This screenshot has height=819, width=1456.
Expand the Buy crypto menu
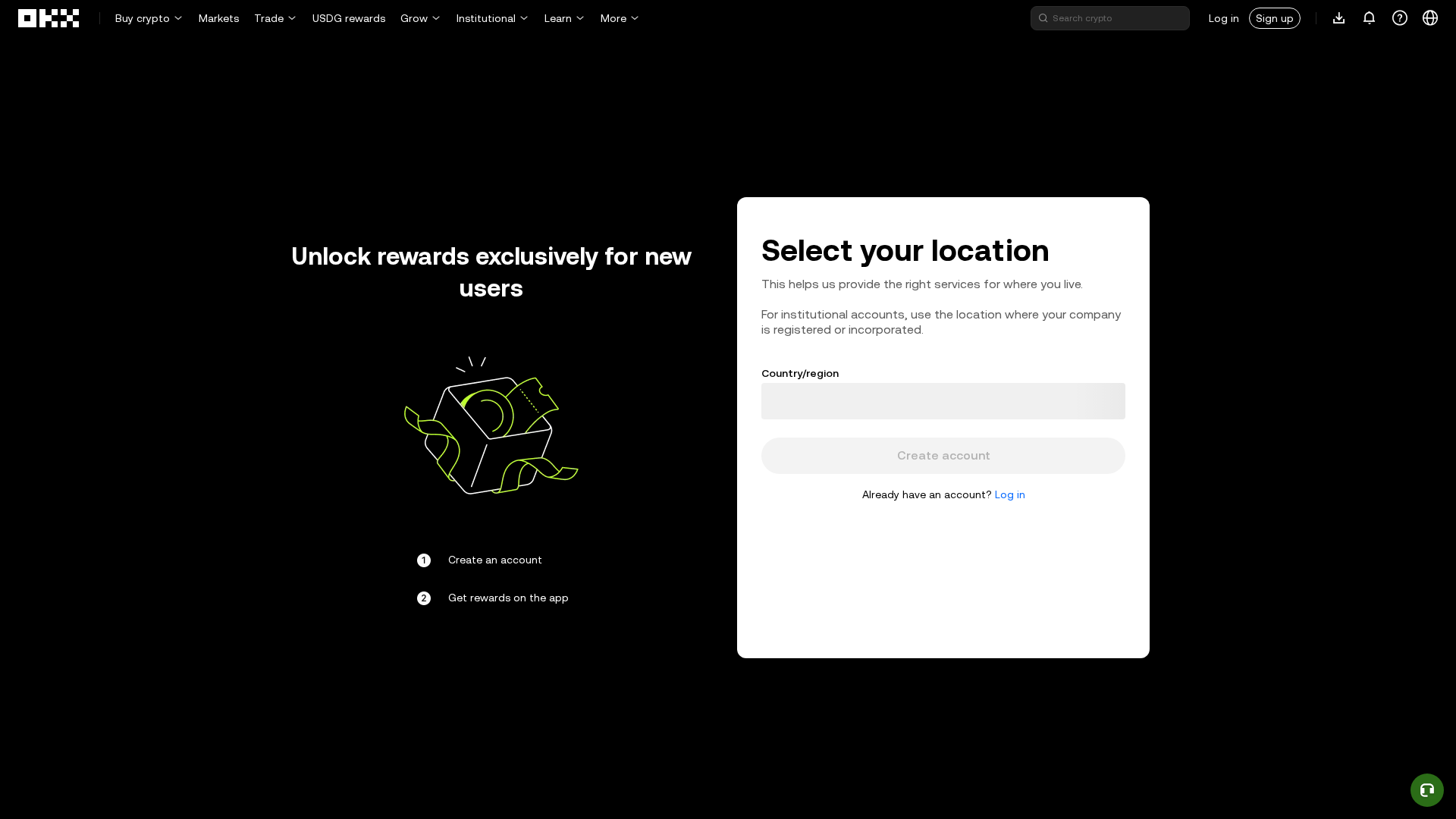pos(149,18)
